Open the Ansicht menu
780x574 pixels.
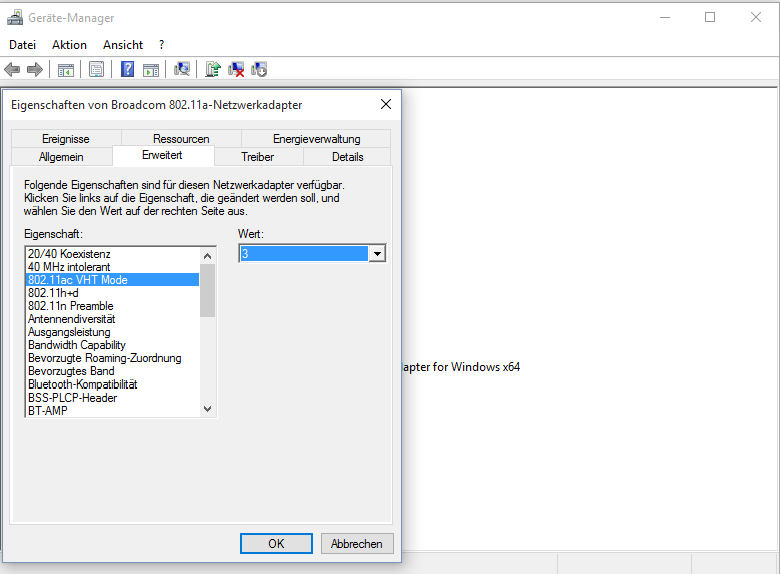click(123, 45)
